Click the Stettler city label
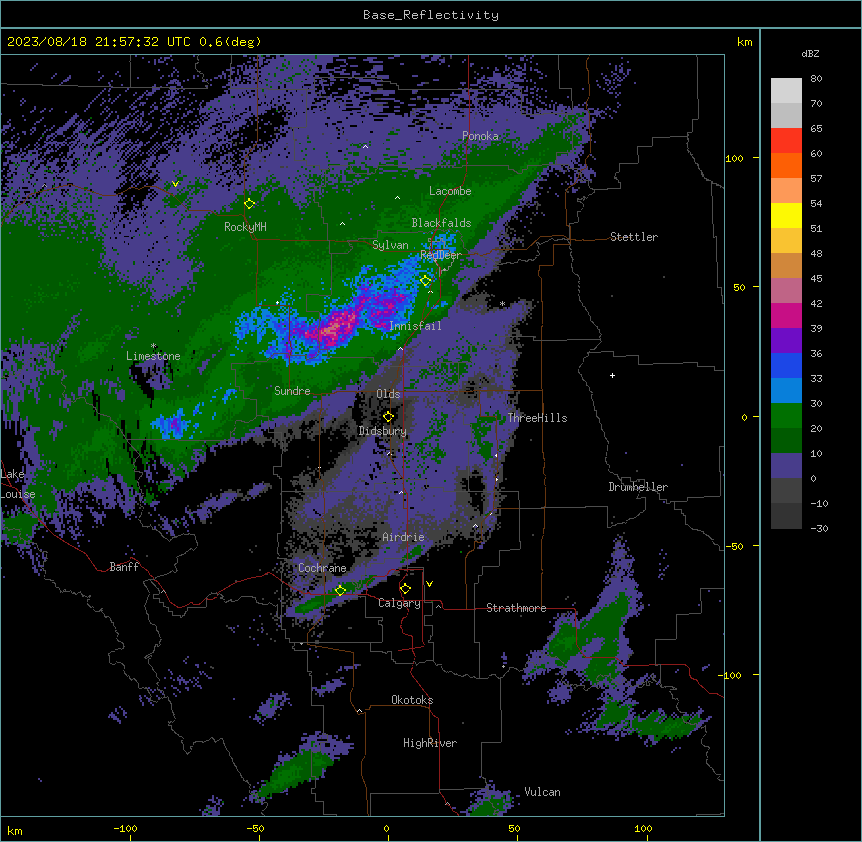Viewport: 862px width, 842px height. coord(634,237)
